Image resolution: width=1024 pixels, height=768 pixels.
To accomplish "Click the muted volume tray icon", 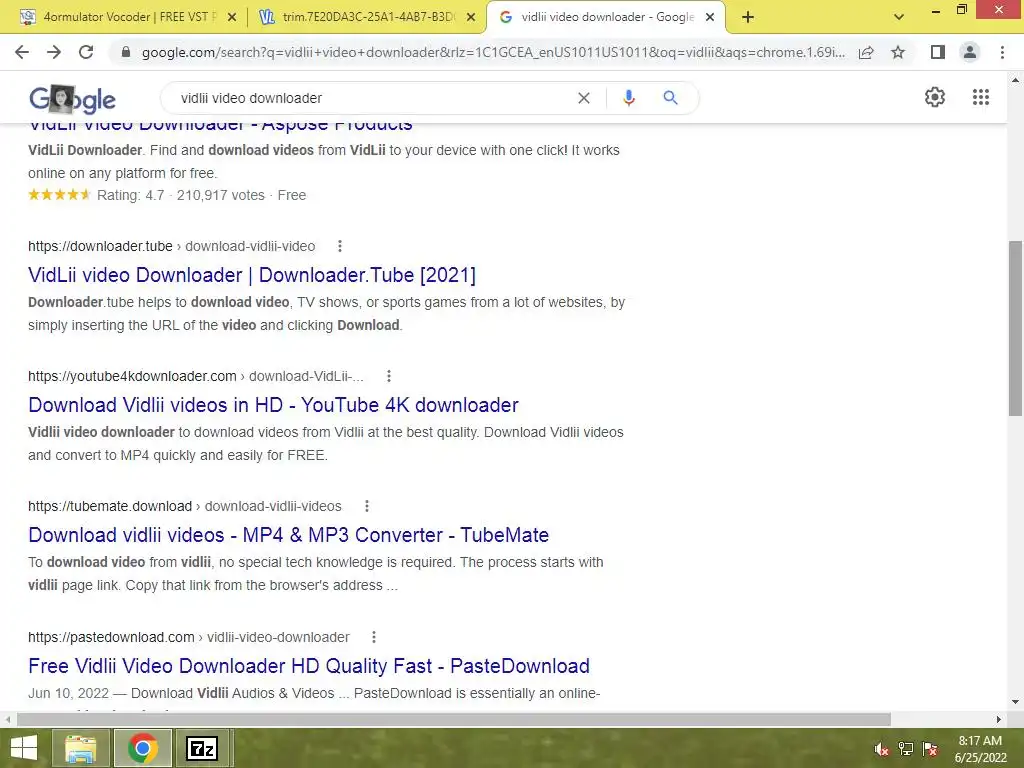I will (x=881, y=749).
